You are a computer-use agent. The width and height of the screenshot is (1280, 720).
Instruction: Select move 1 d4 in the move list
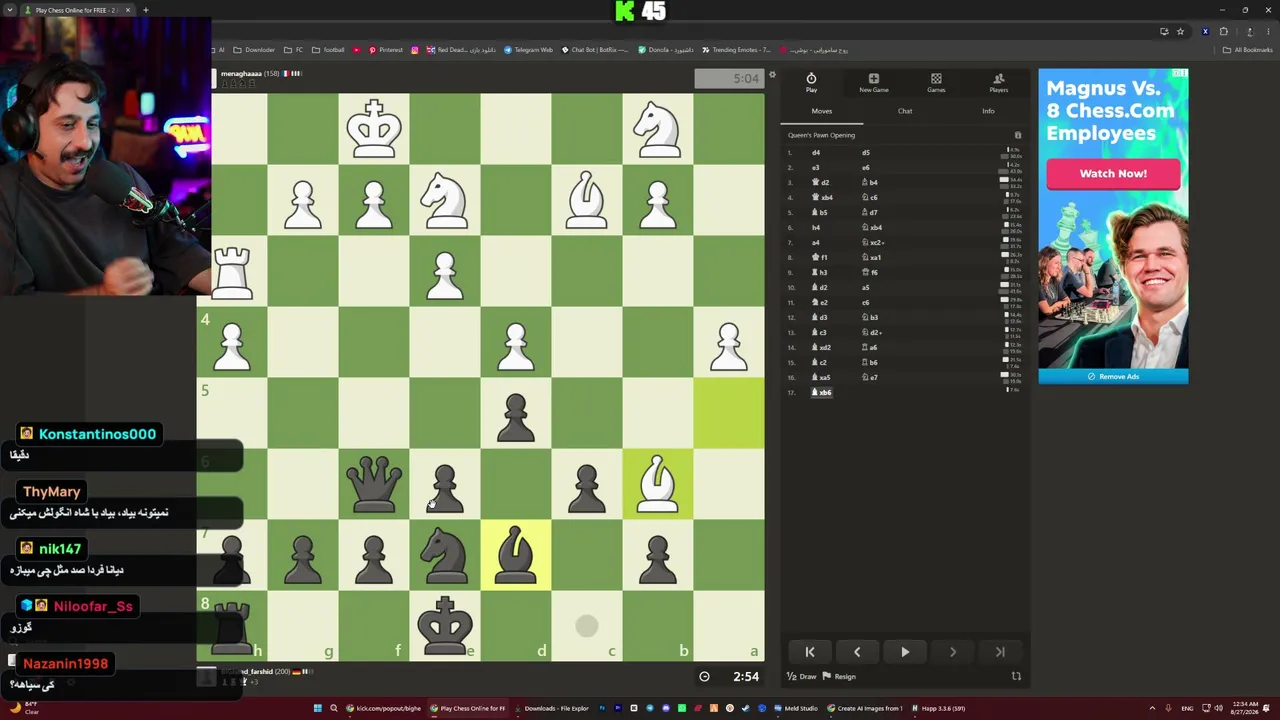coord(816,153)
